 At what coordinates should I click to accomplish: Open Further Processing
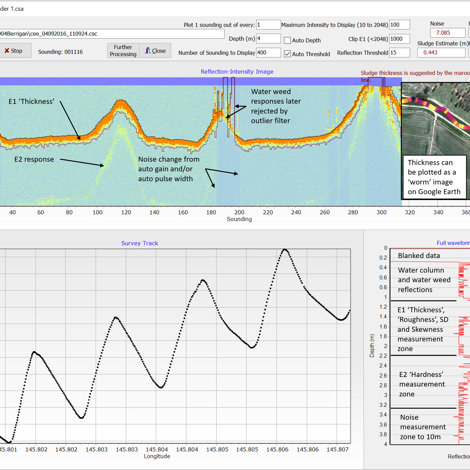click(123, 51)
